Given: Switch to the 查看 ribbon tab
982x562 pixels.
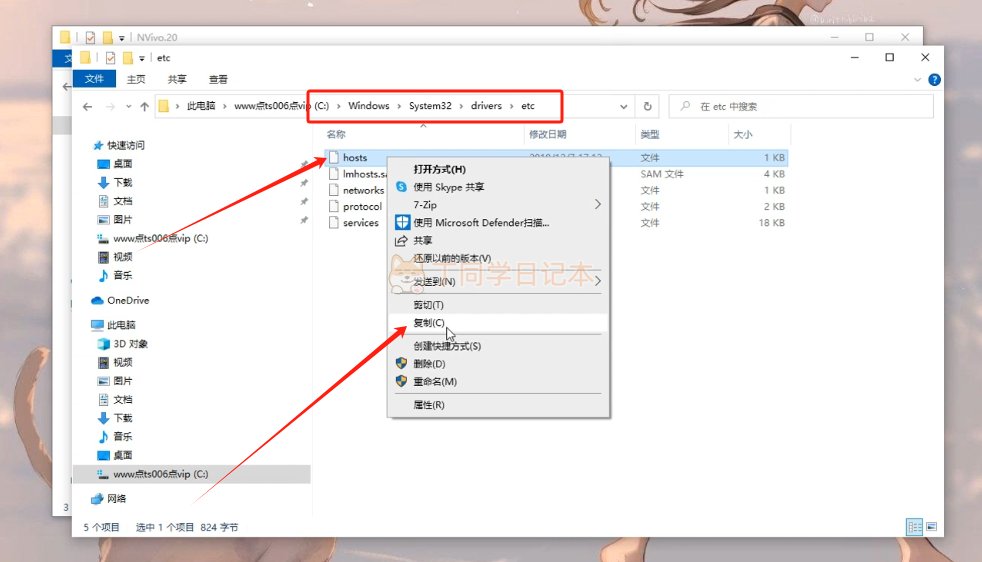Looking at the screenshot, I should (x=219, y=79).
